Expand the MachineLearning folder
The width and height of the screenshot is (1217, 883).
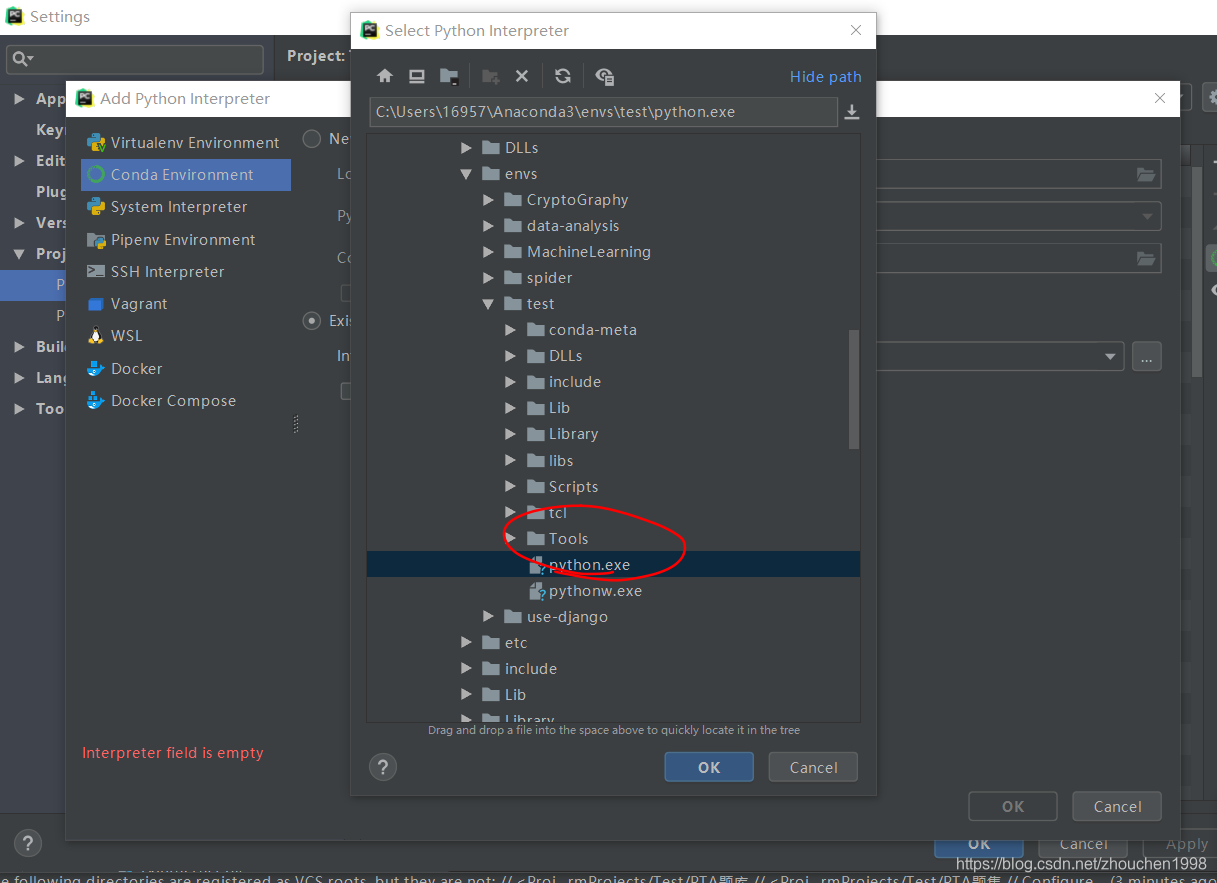coord(488,252)
